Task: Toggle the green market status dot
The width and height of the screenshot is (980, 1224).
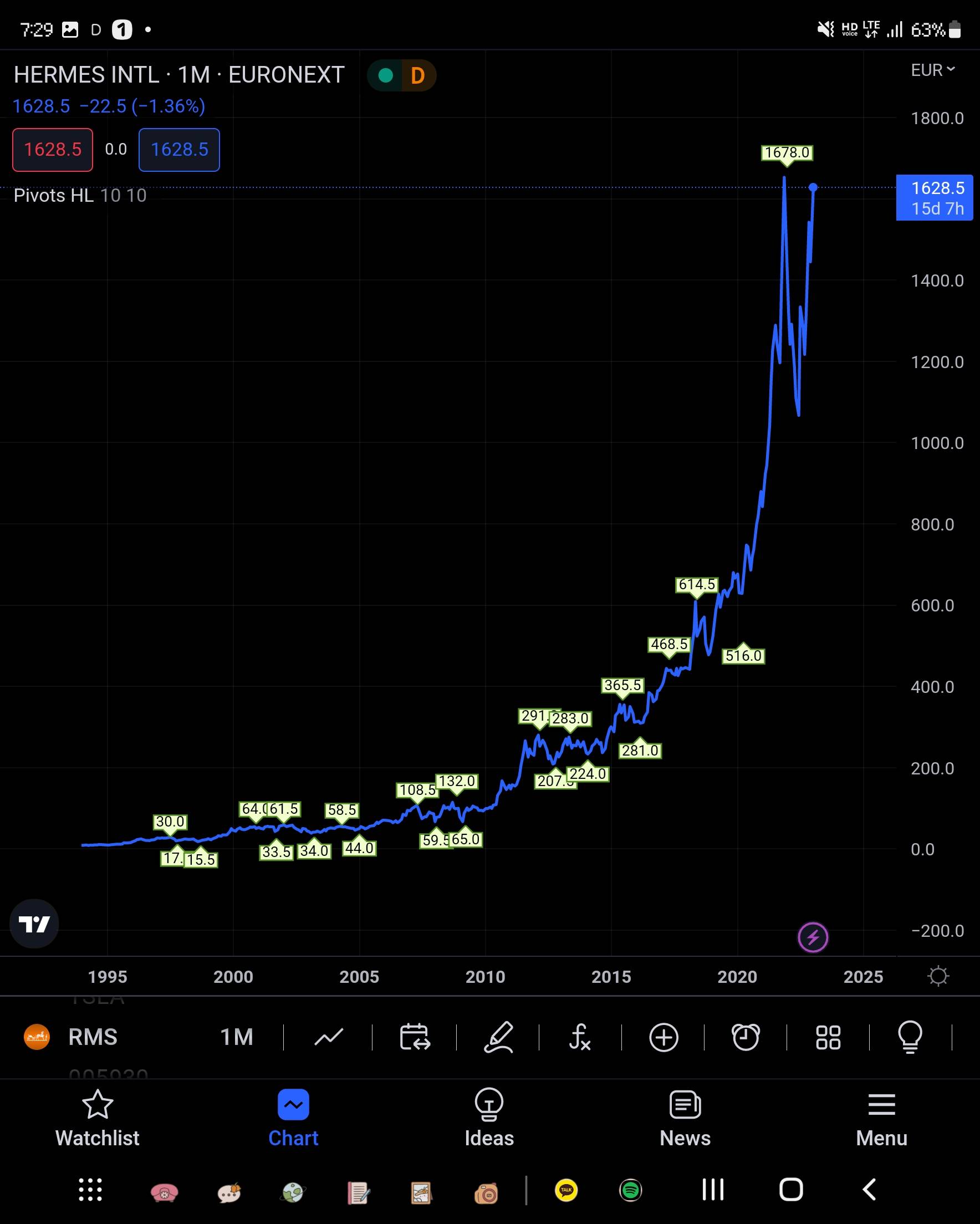Action: 386,75
